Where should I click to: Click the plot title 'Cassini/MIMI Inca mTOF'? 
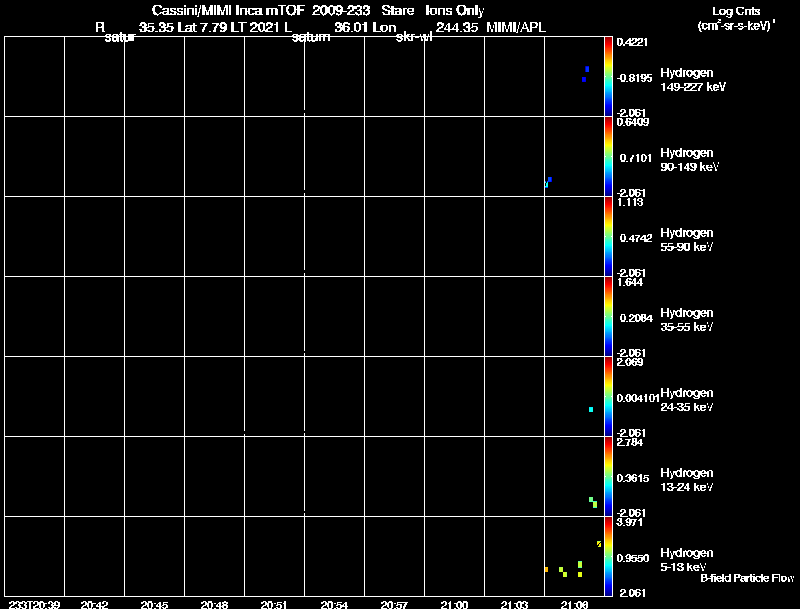coord(228,10)
